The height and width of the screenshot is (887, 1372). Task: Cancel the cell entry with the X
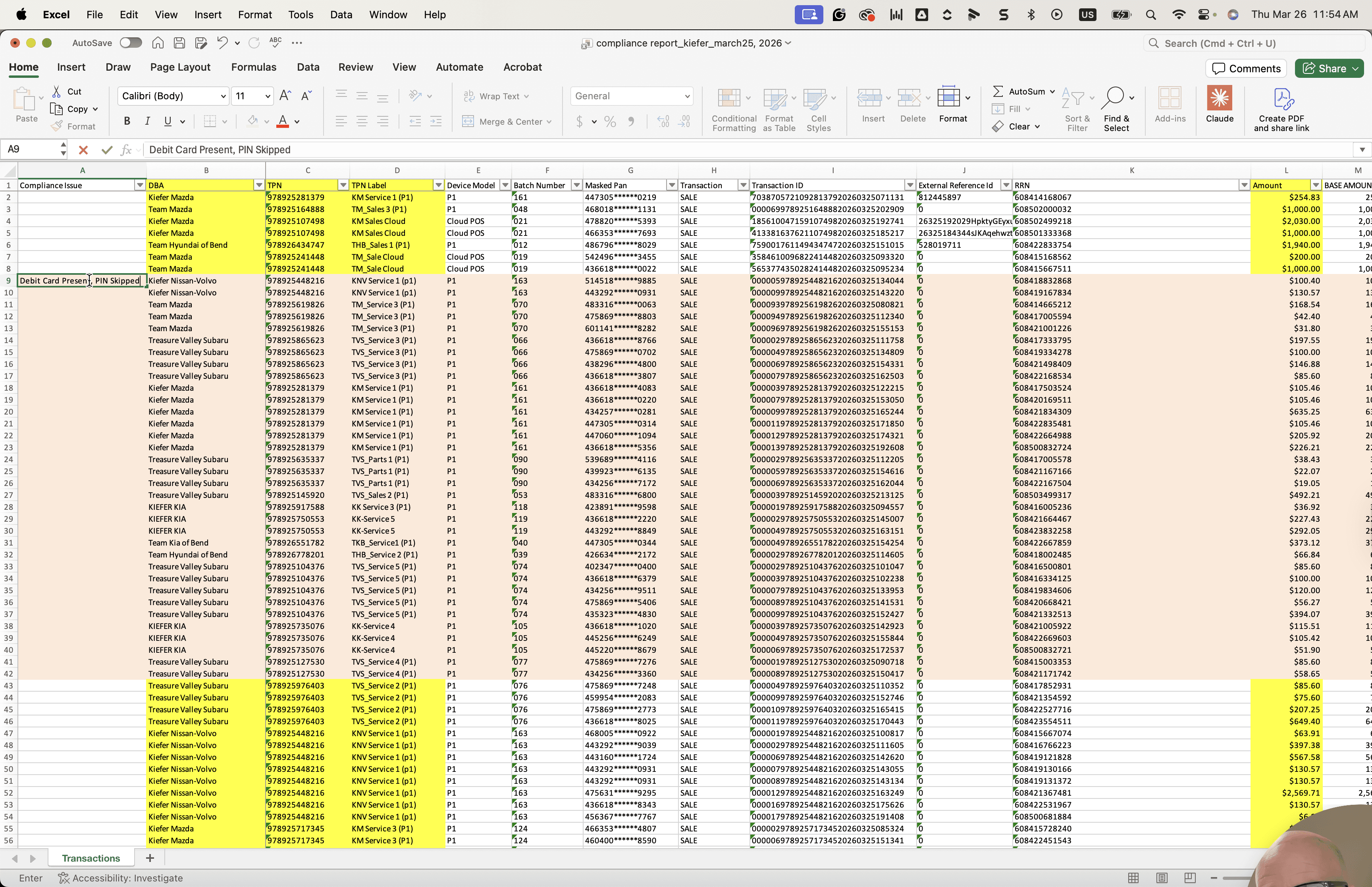point(83,150)
